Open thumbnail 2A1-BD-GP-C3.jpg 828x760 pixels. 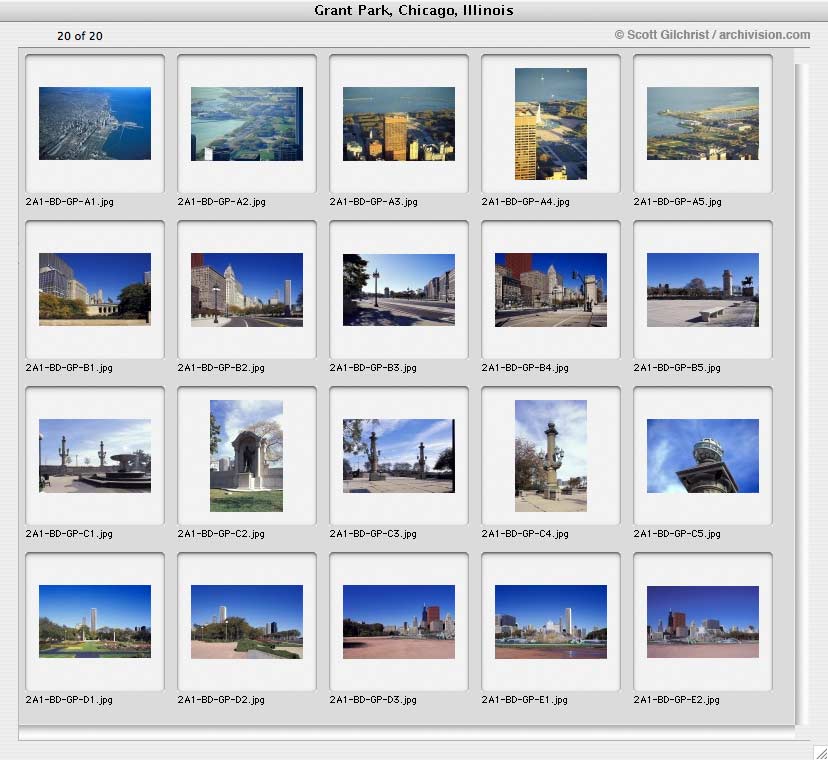(x=399, y=456)
